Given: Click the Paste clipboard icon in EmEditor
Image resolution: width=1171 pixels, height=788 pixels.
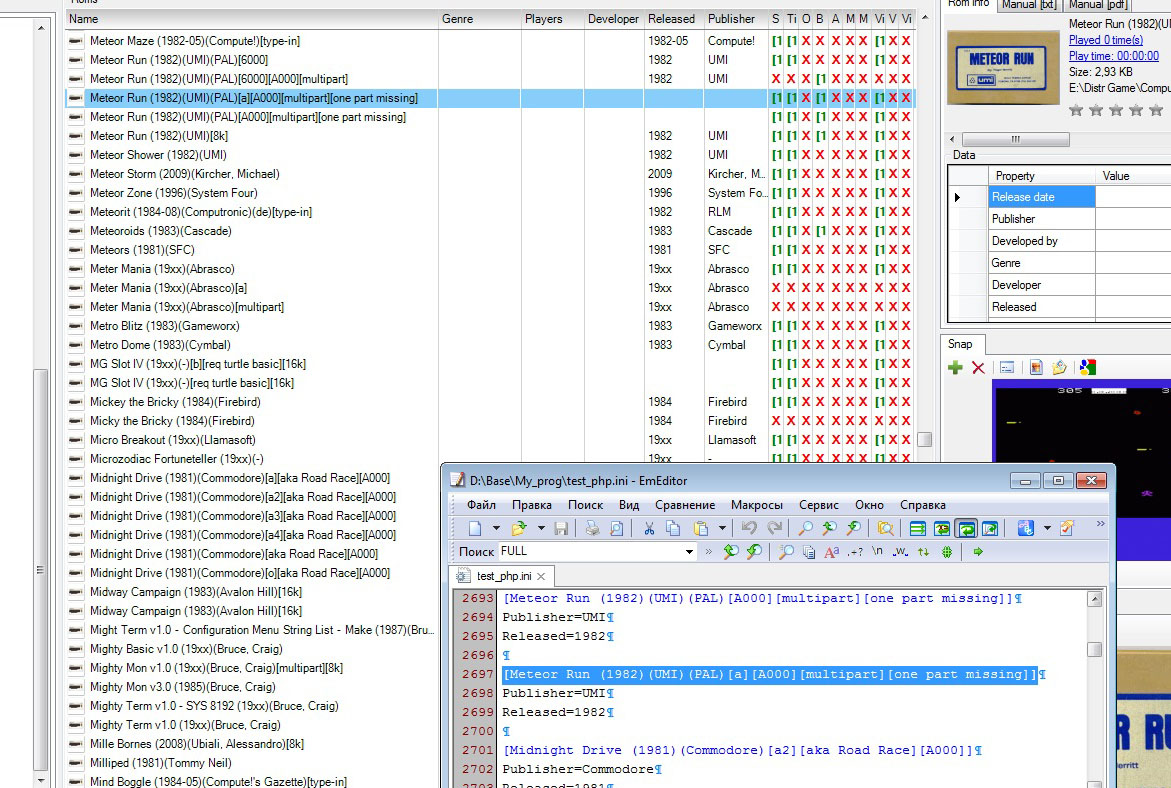Looking at the screenshot, I should [701, 529].
